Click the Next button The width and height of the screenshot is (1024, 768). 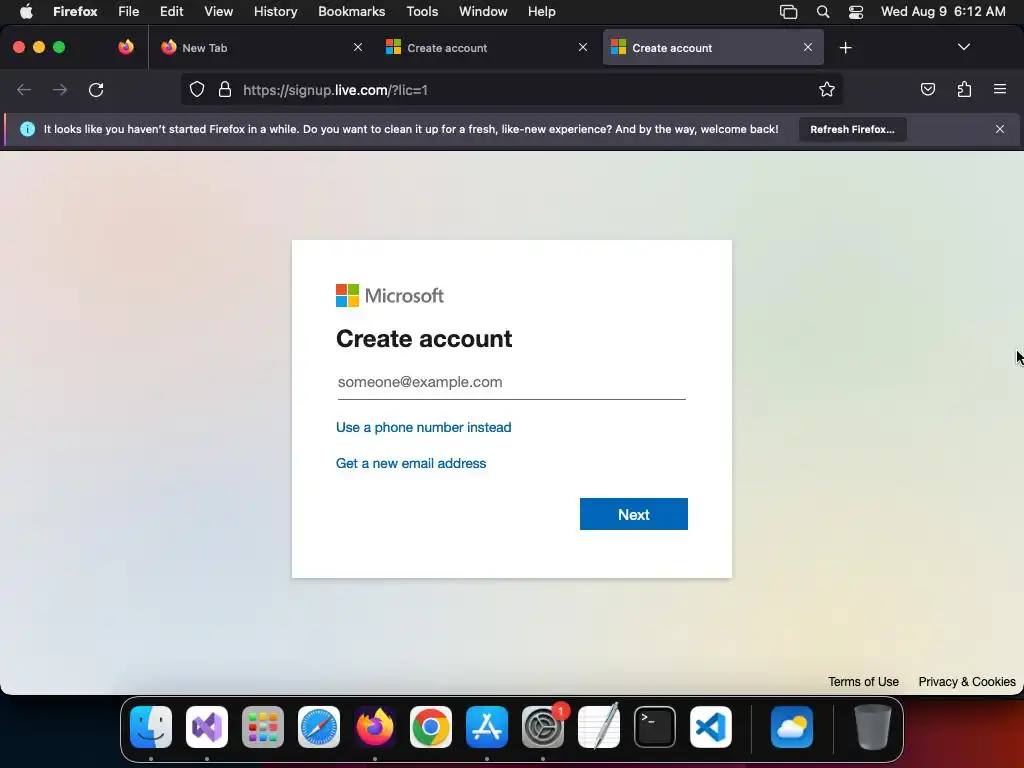(x=633, y=514)
